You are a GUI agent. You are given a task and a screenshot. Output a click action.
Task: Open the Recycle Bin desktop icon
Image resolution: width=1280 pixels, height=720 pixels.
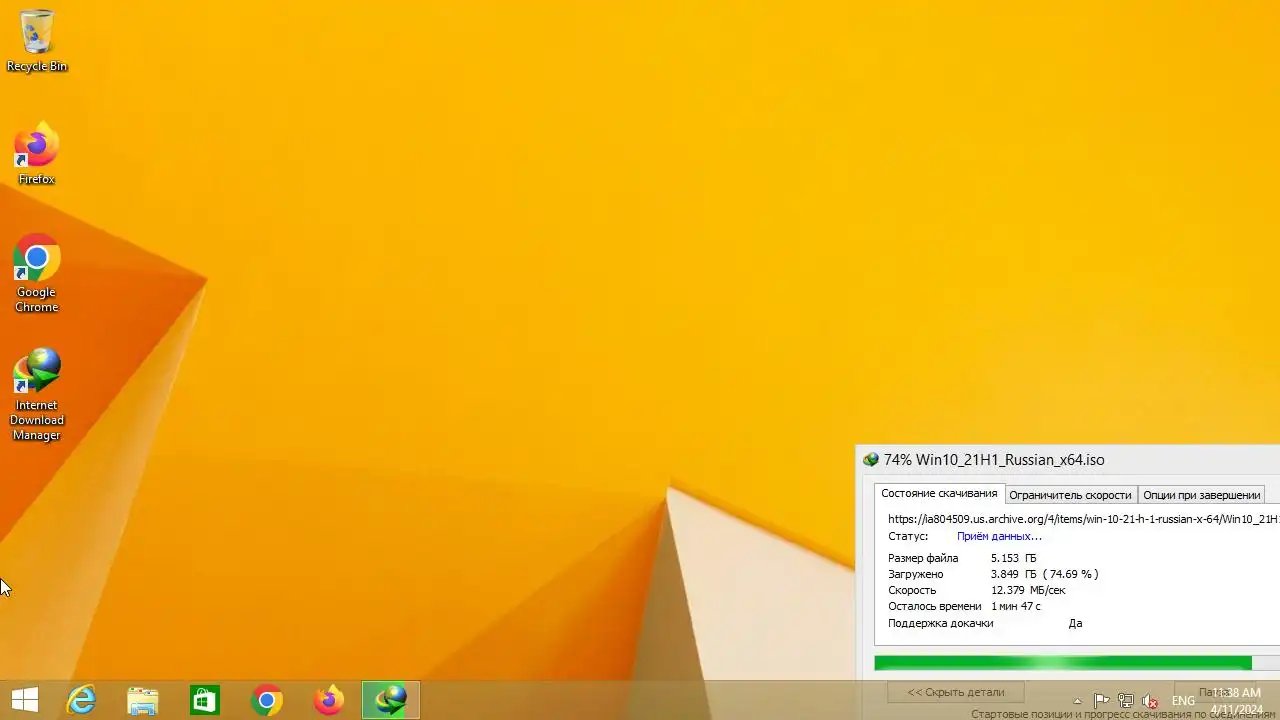(x=37, y=41)
